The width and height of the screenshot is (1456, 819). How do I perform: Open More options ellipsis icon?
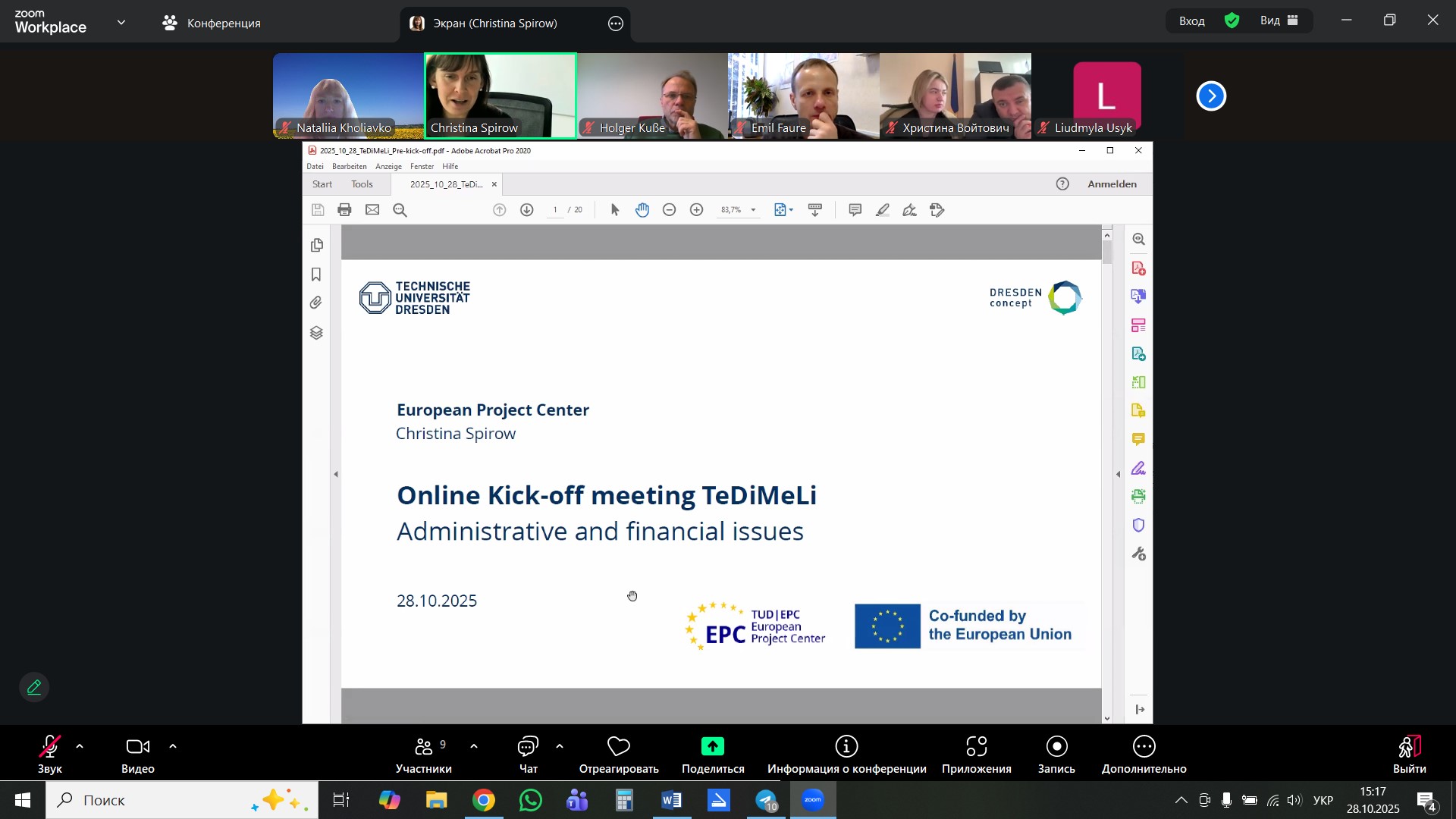pyautogui.click(x=1144, y=748)
